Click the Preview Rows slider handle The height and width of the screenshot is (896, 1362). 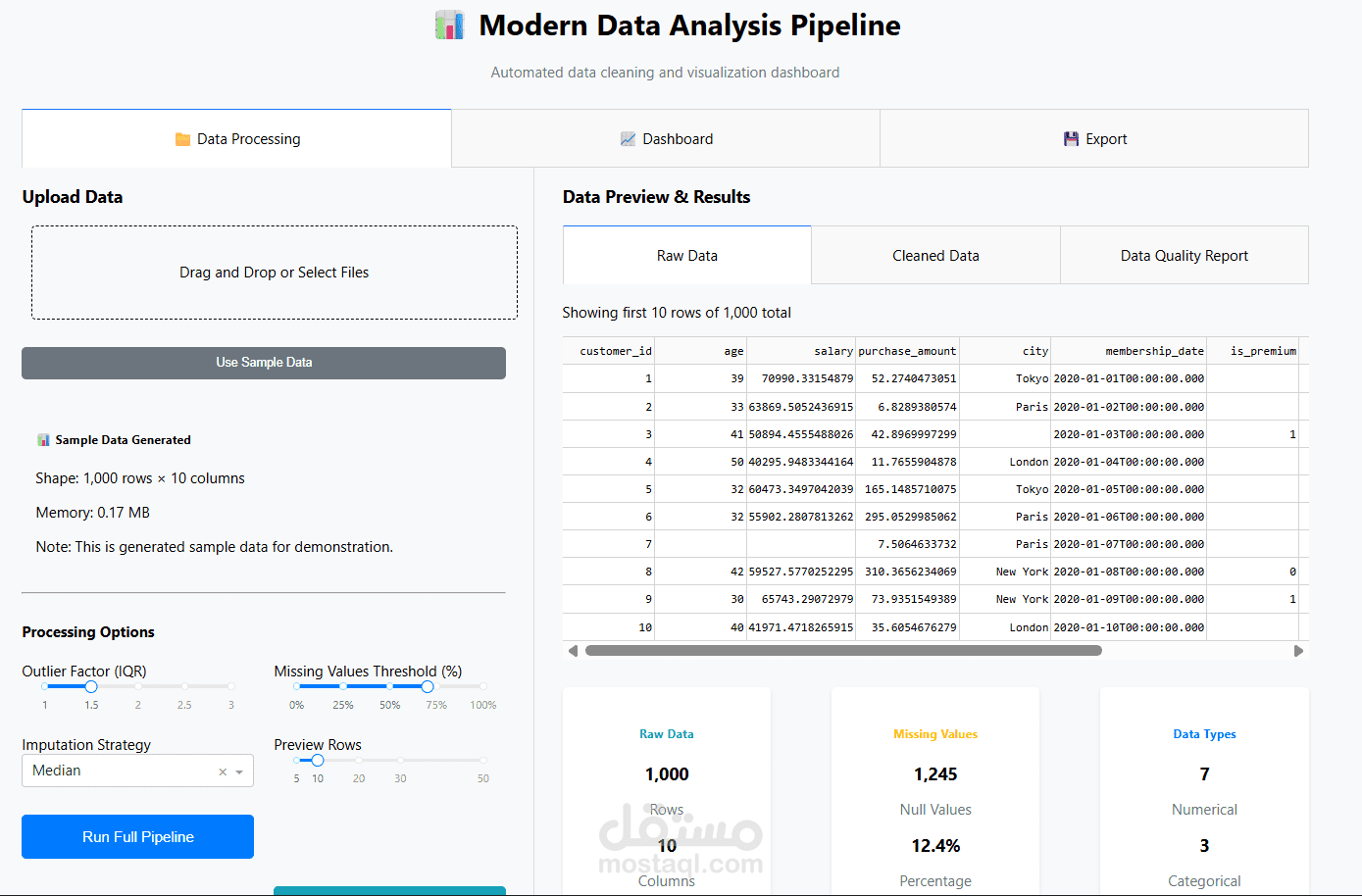point(318,760)
